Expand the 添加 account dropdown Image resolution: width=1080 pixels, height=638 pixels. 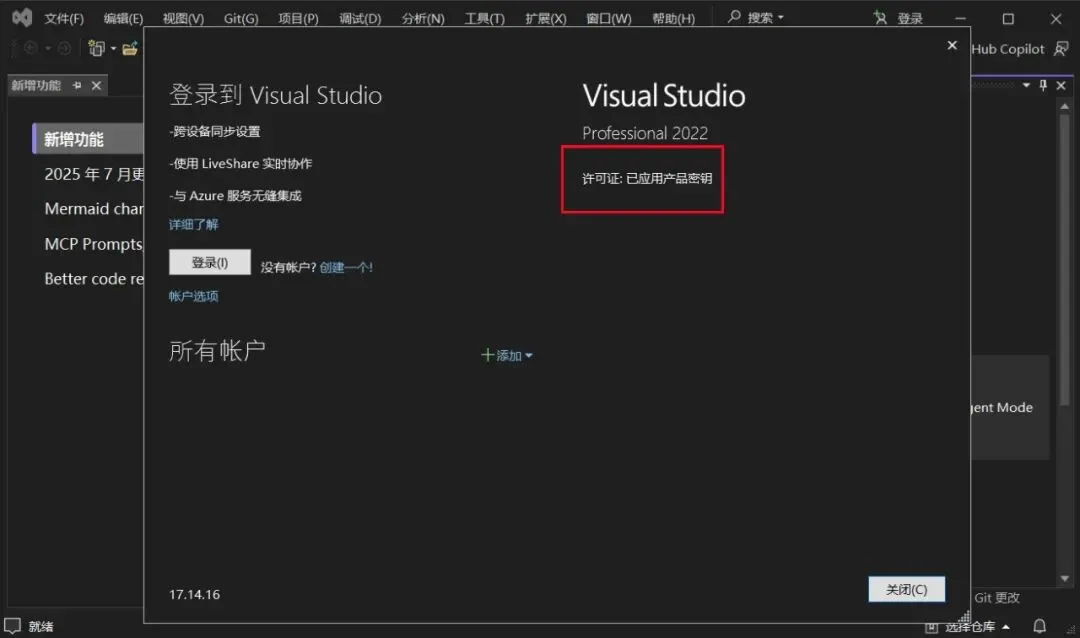[x=507, y=356]
